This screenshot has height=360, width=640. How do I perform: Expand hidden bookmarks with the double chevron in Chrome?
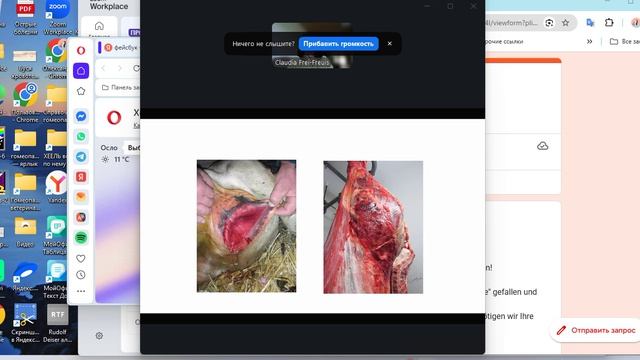pyautogui.click(x=589, y=42)
